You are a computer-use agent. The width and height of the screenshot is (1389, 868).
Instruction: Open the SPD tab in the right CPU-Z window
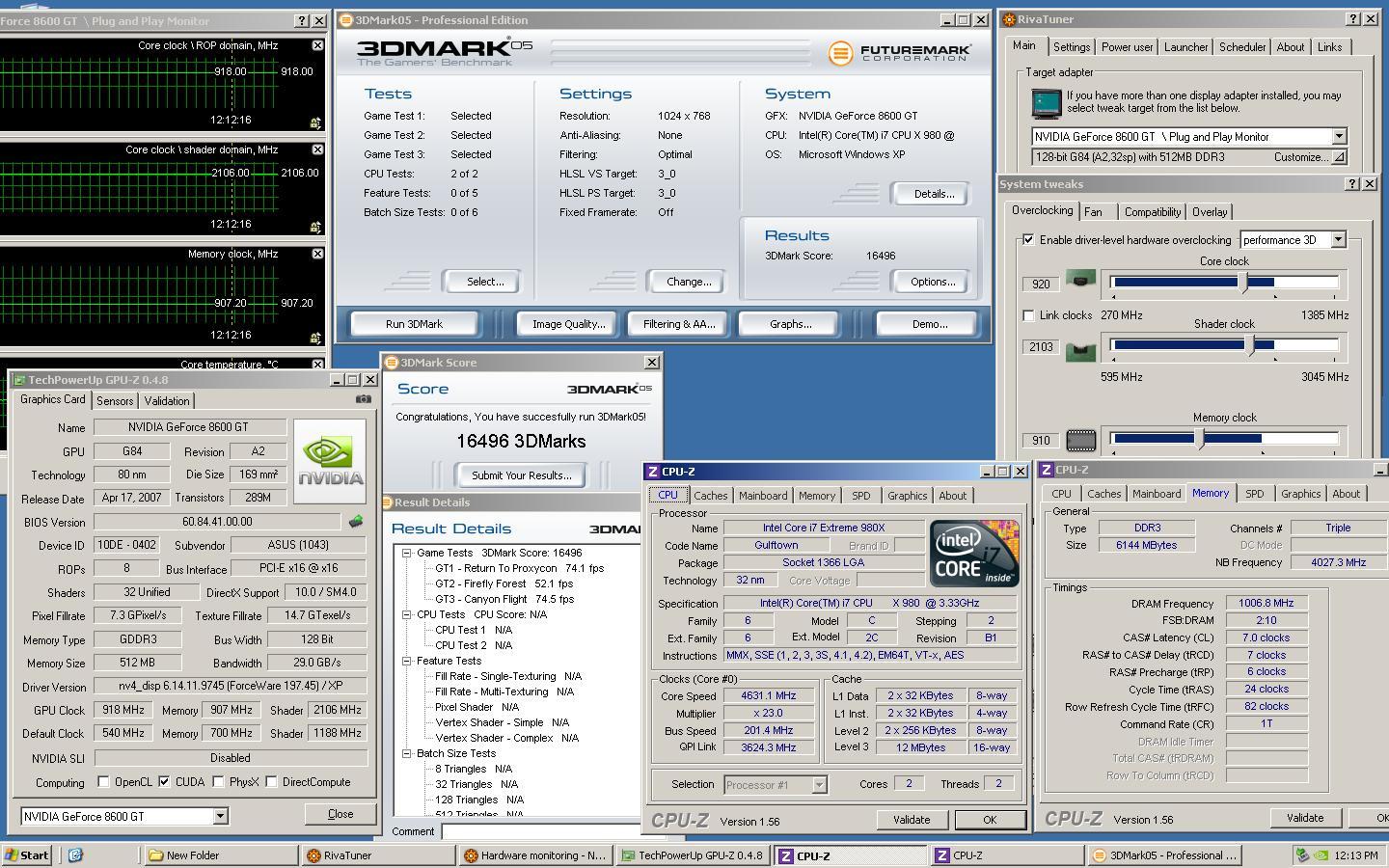(1254, 494)
